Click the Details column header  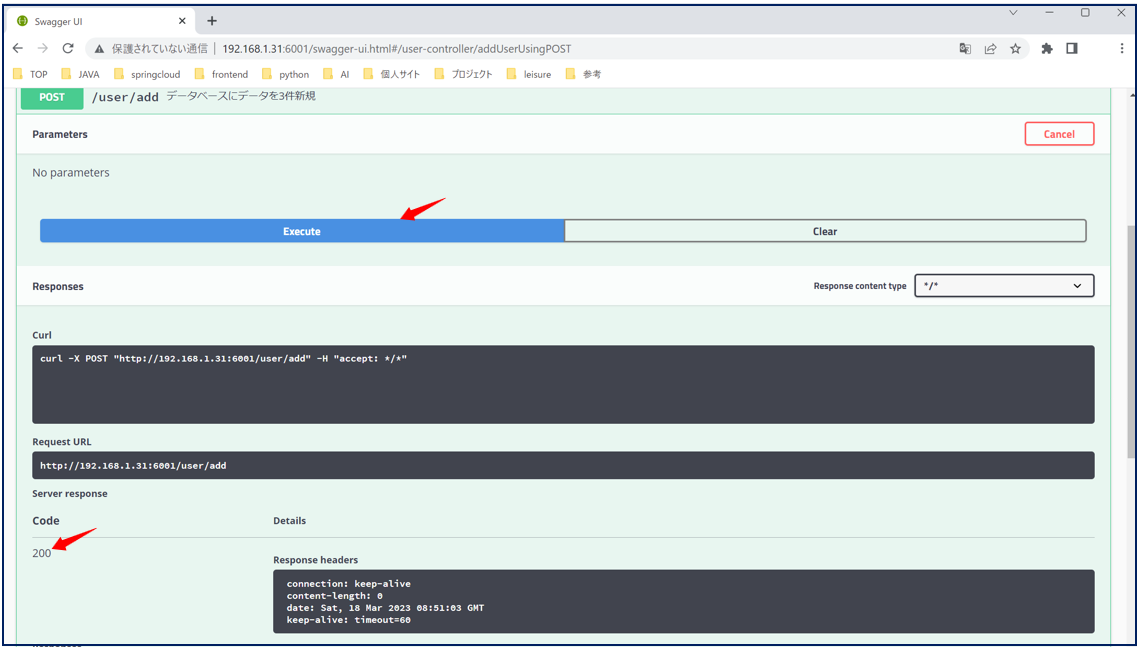tap(289, 521)
